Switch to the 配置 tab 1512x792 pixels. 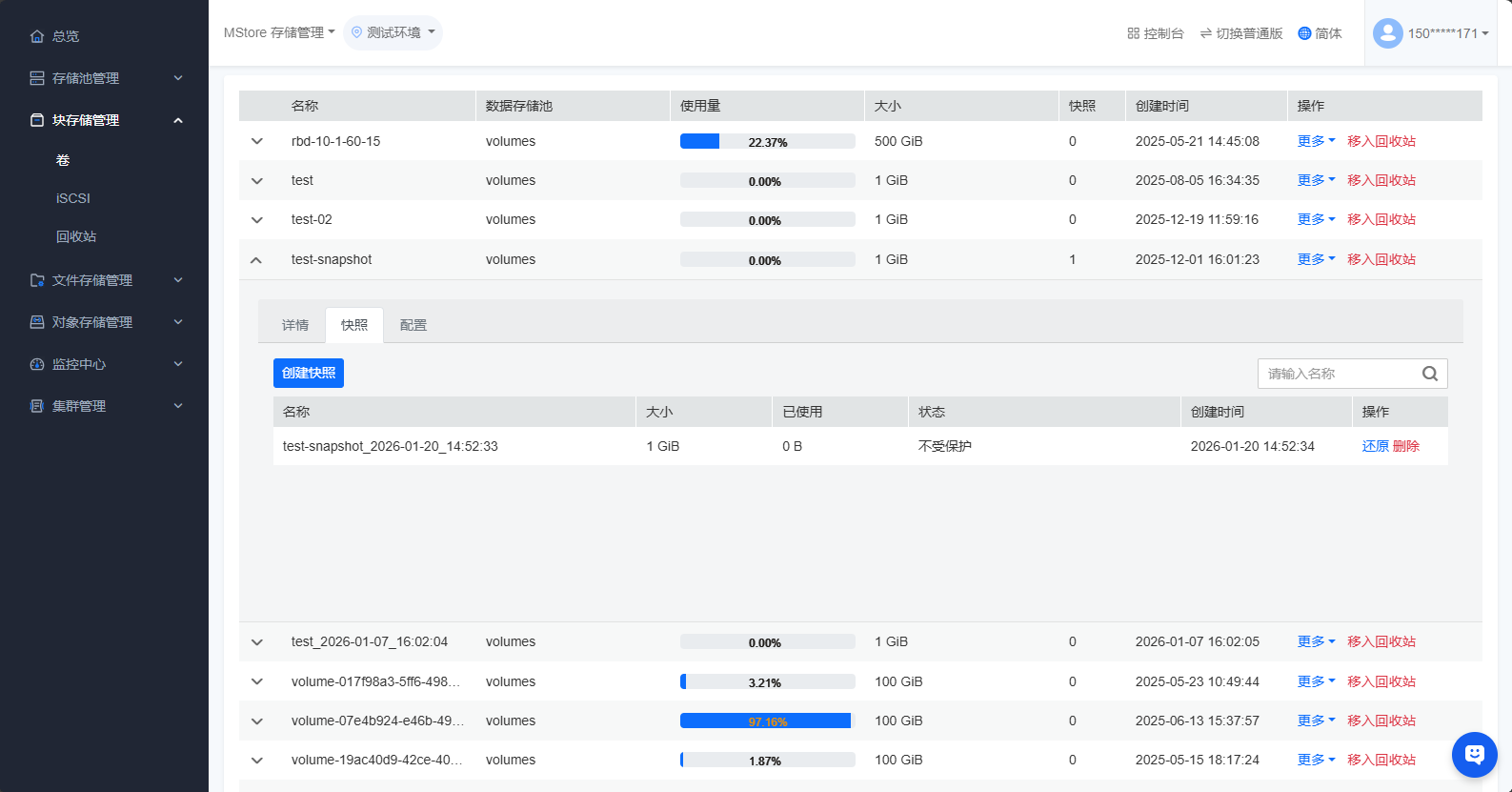coord(413,325)
